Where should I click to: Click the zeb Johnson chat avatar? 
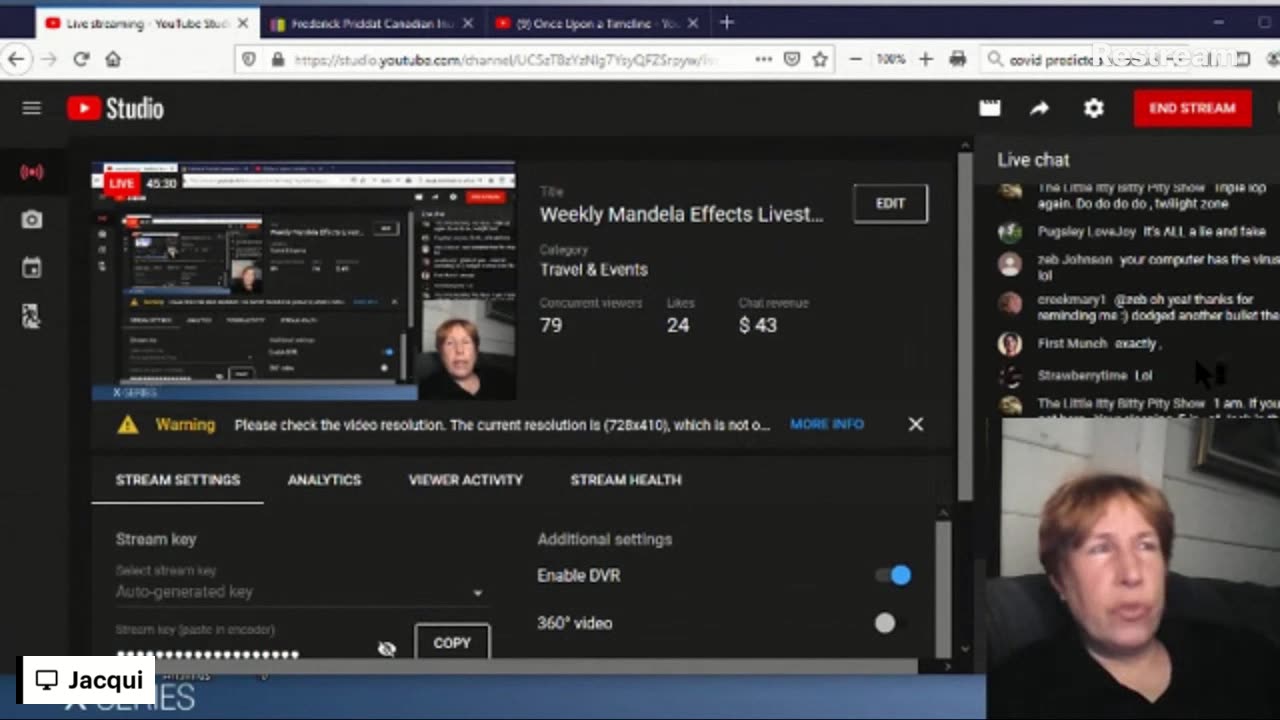click(x=1010, y=264)
